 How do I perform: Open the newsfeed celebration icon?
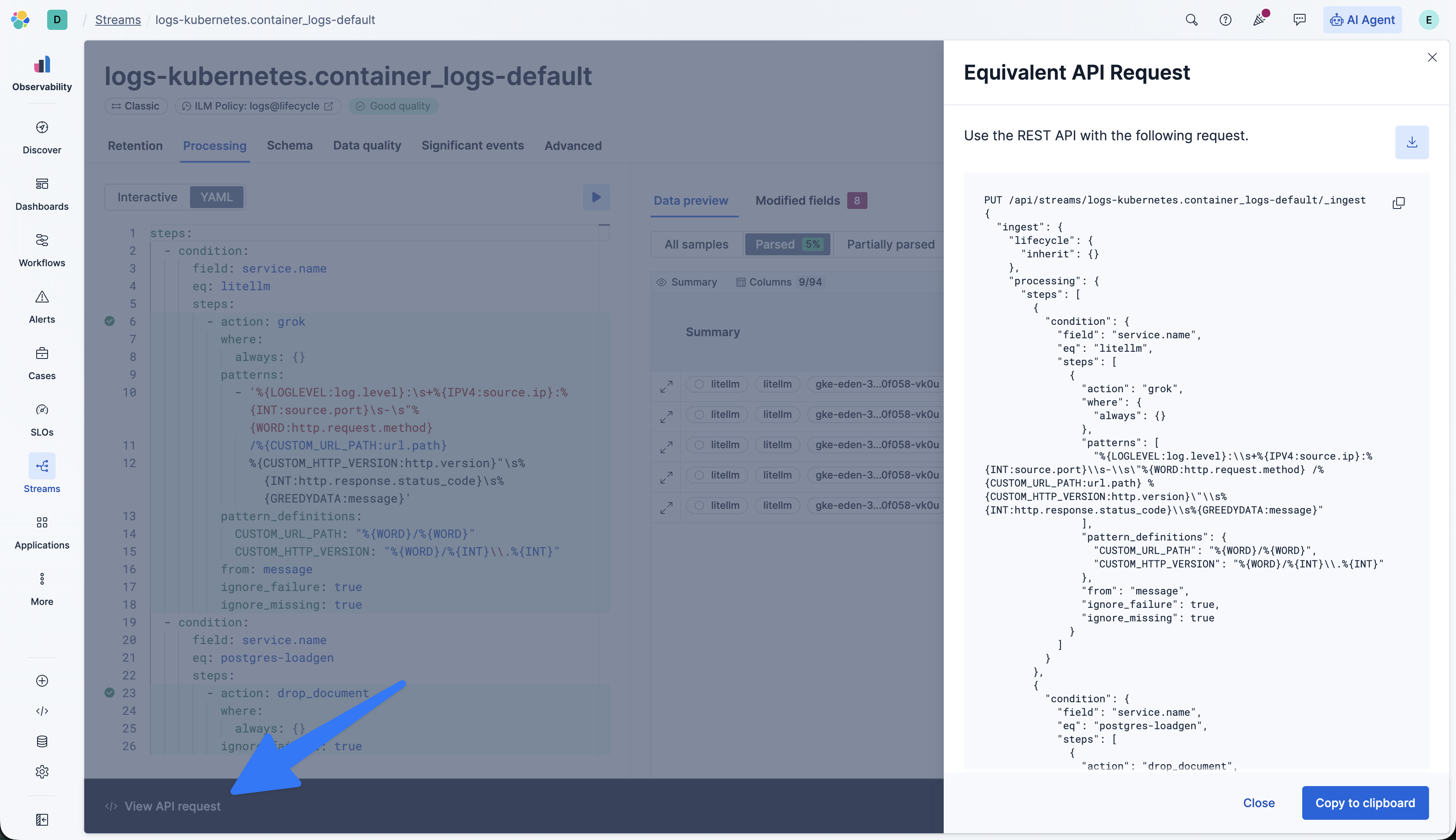point(1260,20)
